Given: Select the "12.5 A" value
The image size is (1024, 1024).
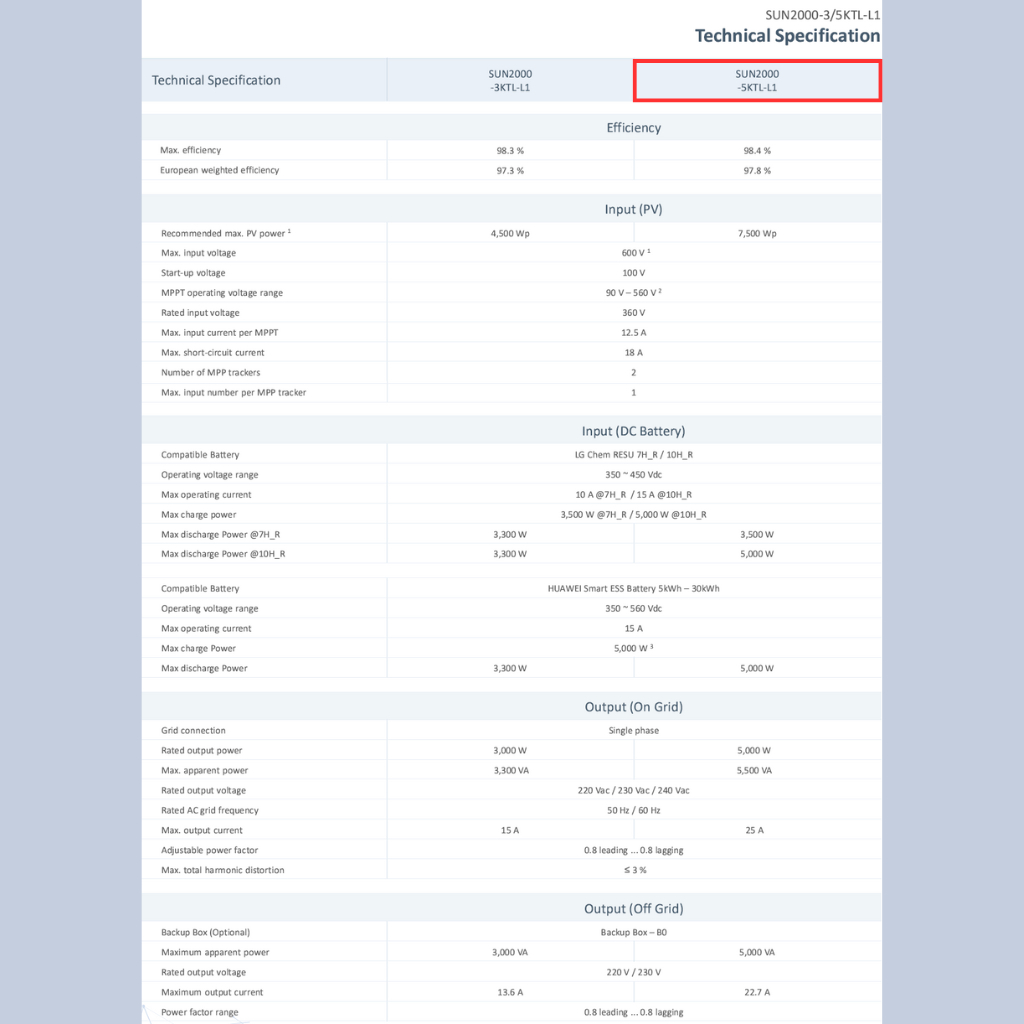Looking at the screenshot, I should click(633, 332).
